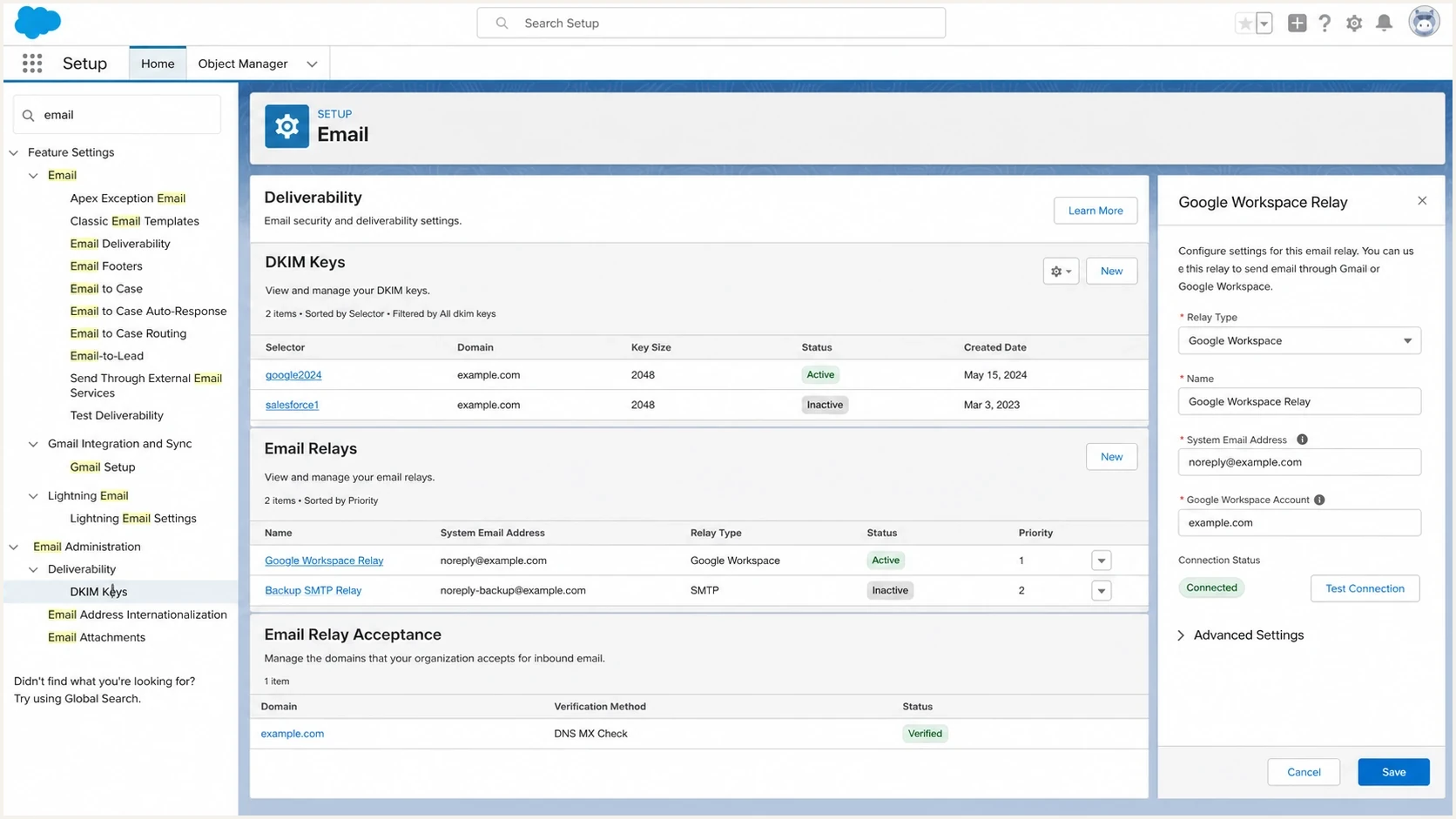Click the search magnifier in Quick Find

(x=28, y=115)
